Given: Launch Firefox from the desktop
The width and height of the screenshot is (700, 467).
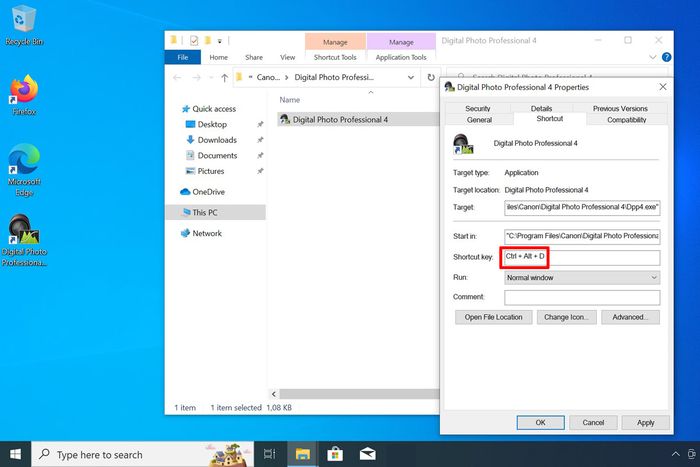Looking at the screenshot, I should click(x=22, y=93).
